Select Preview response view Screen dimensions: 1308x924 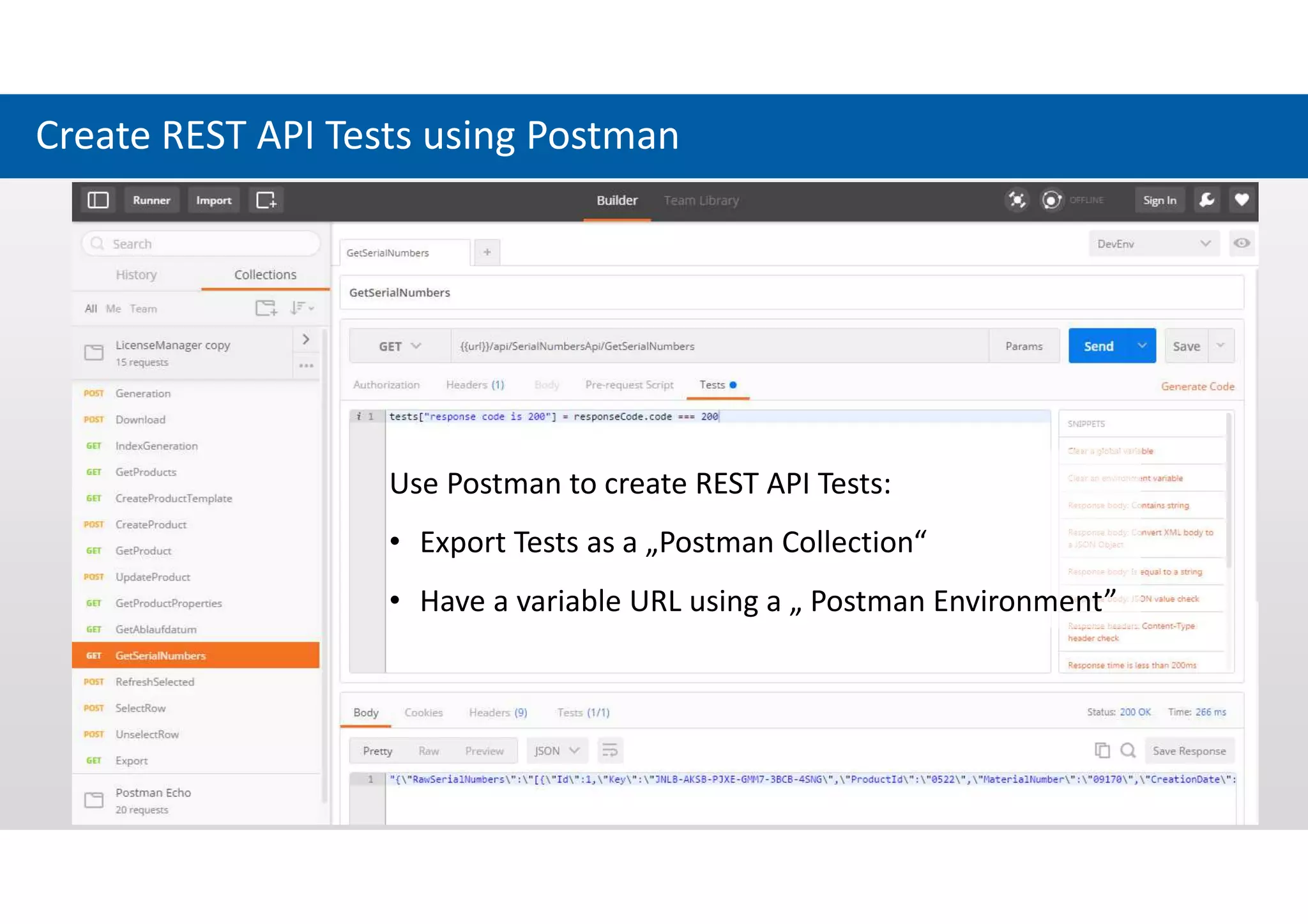484,750
